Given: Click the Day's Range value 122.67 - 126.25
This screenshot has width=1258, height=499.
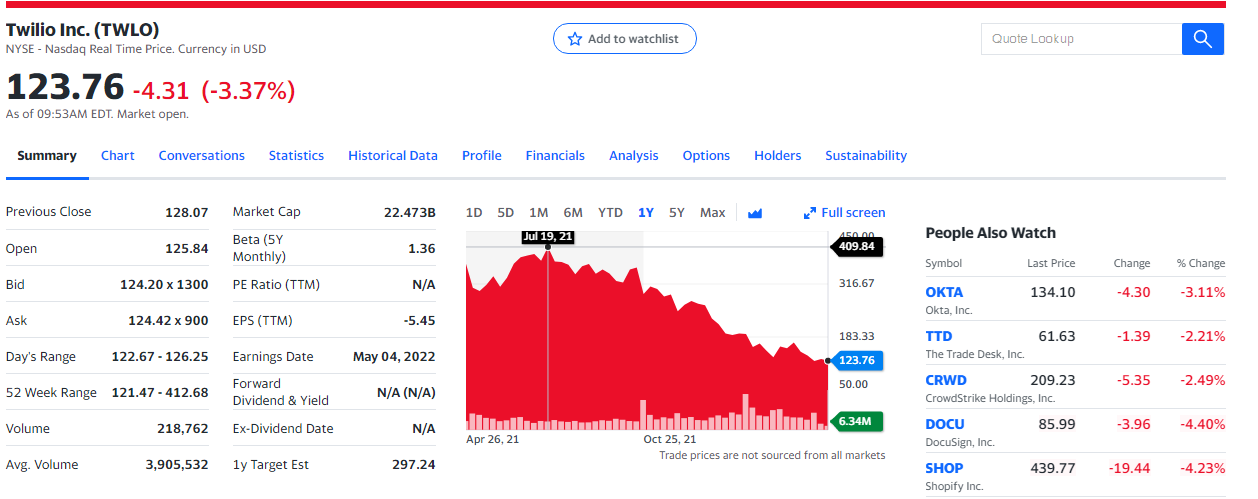Looking at the screenshot, I should click(x=160, y=357).
